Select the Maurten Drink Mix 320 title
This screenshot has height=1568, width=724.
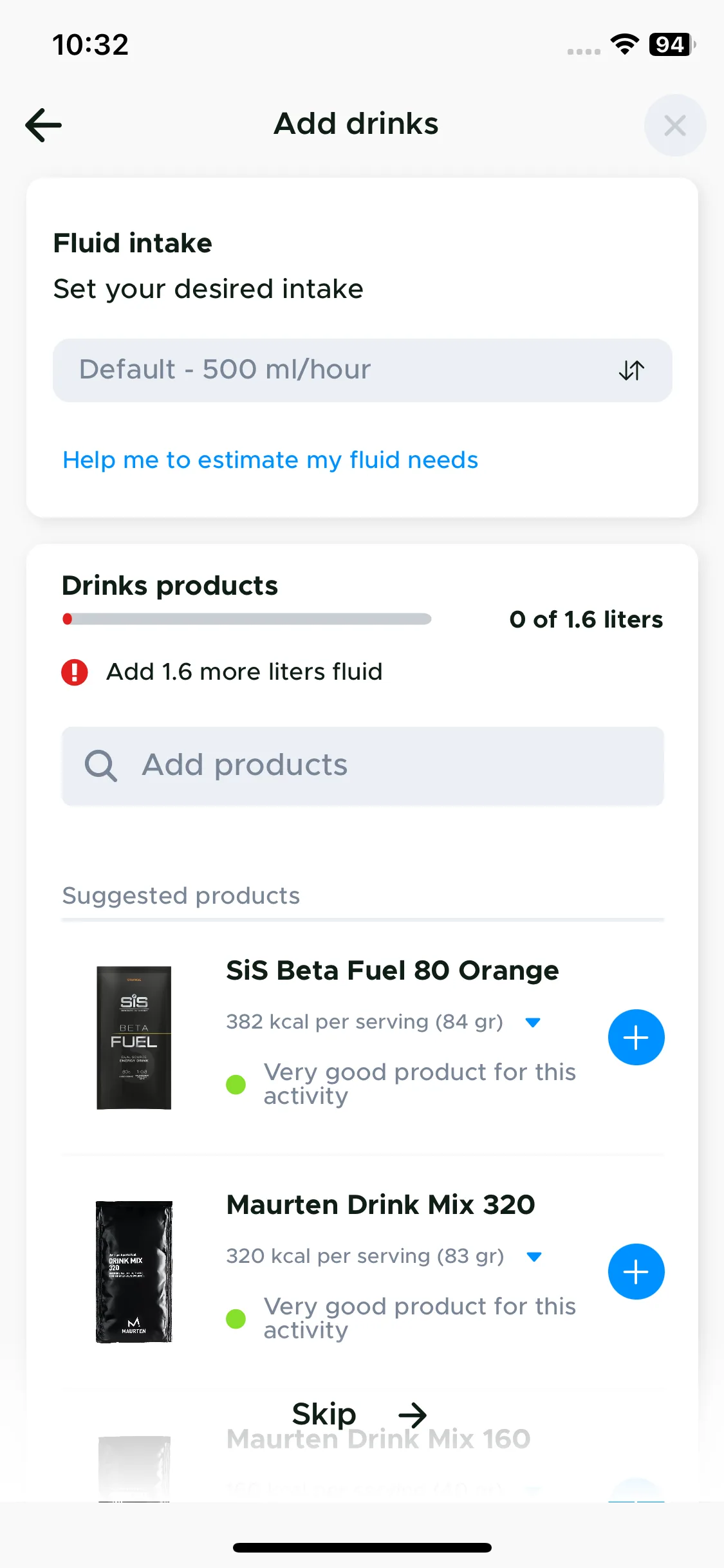380,1204
